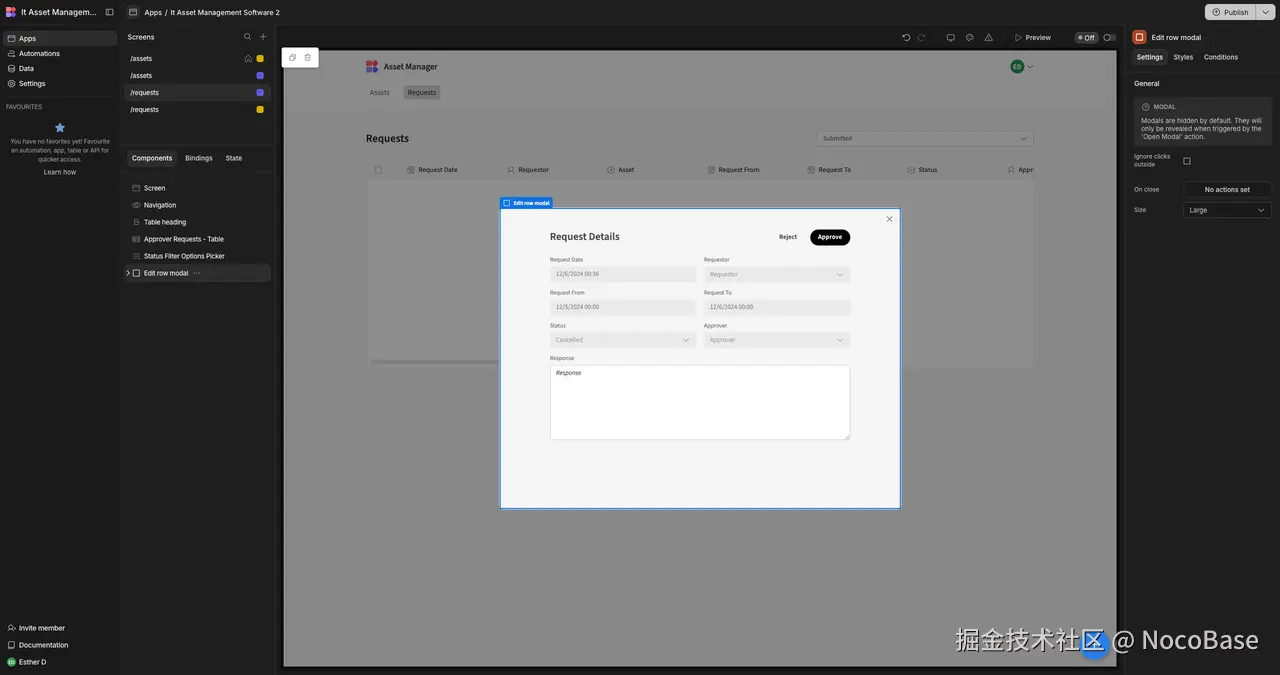Click the app window icon before the Apps breadcrumb
1280x675 pixels.
[133, 12]
